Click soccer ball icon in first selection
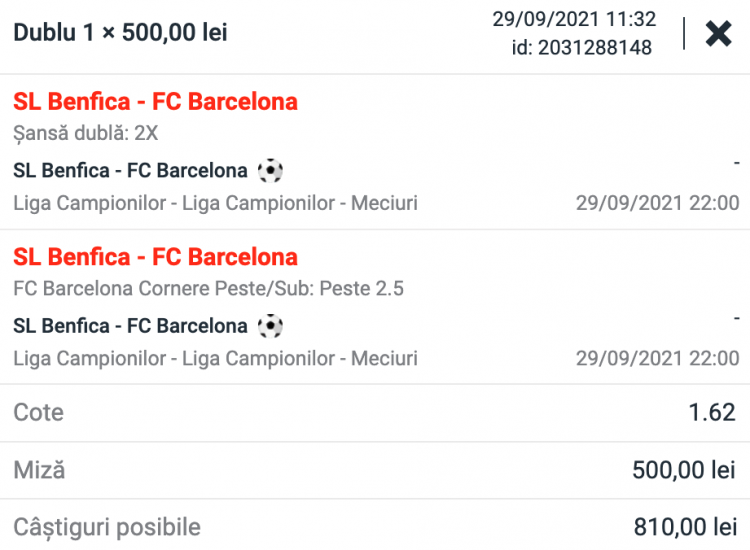 (270, 171)
